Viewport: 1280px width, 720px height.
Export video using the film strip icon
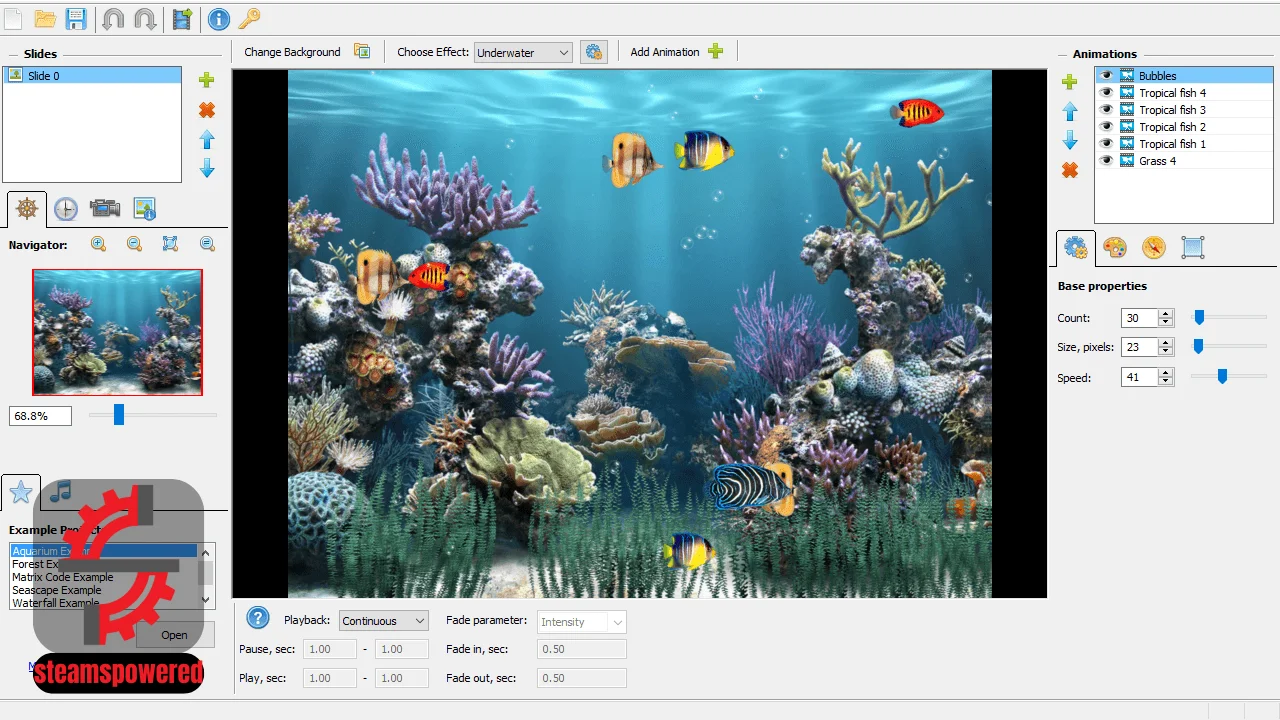pyautogui.click(x=182, y=18)
